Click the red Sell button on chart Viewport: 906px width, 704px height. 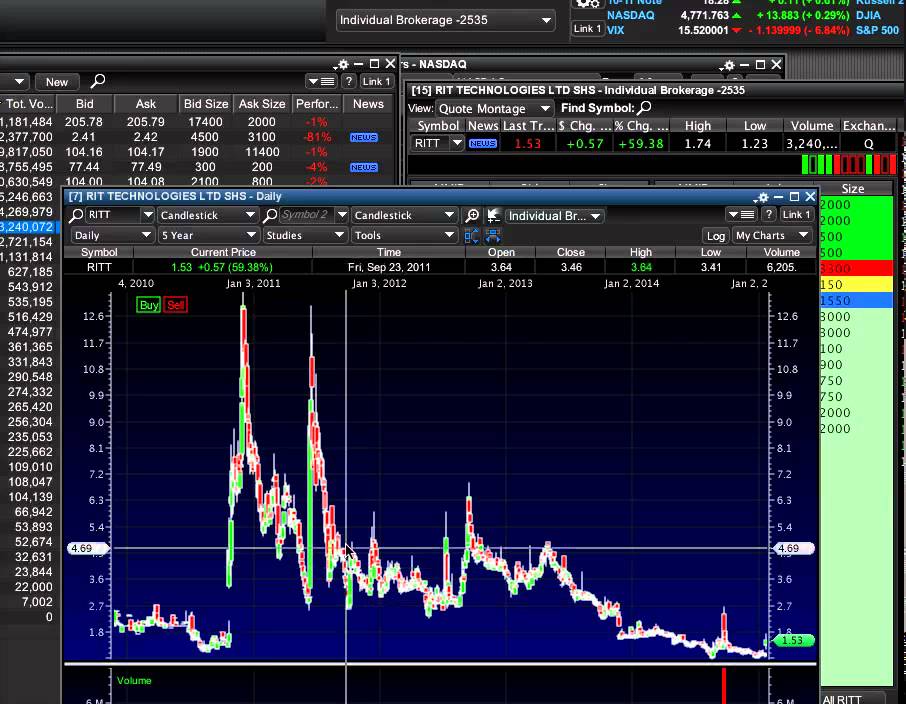(x=176, y=305)
